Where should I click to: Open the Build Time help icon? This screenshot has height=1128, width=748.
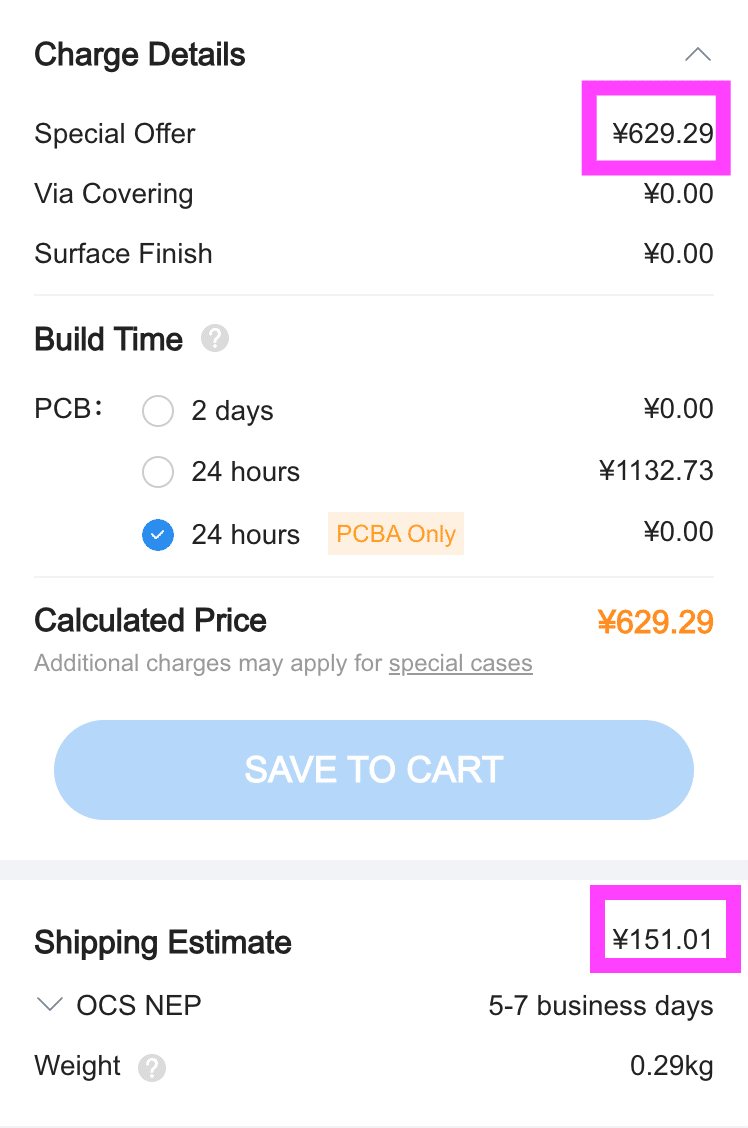point(215,338)
